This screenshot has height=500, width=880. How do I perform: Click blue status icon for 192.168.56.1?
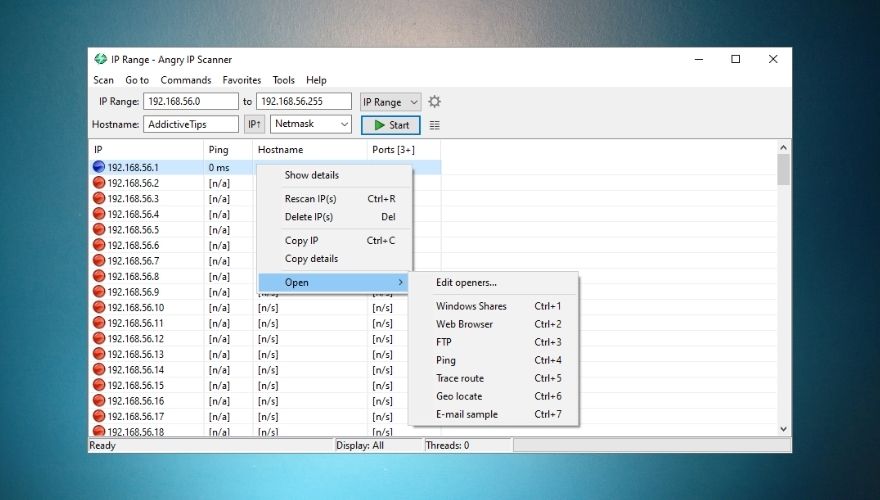(x=99, y=167)
